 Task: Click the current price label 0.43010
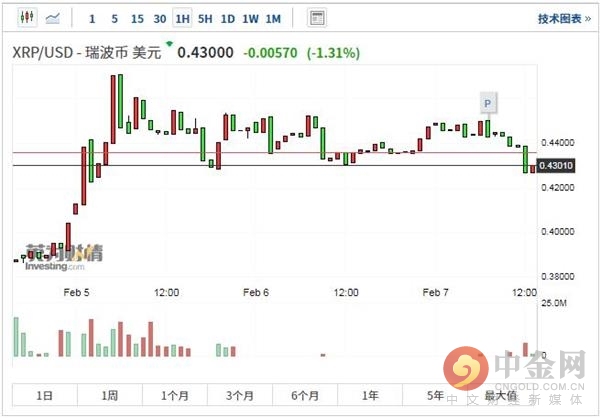click(x=556, y=166)
